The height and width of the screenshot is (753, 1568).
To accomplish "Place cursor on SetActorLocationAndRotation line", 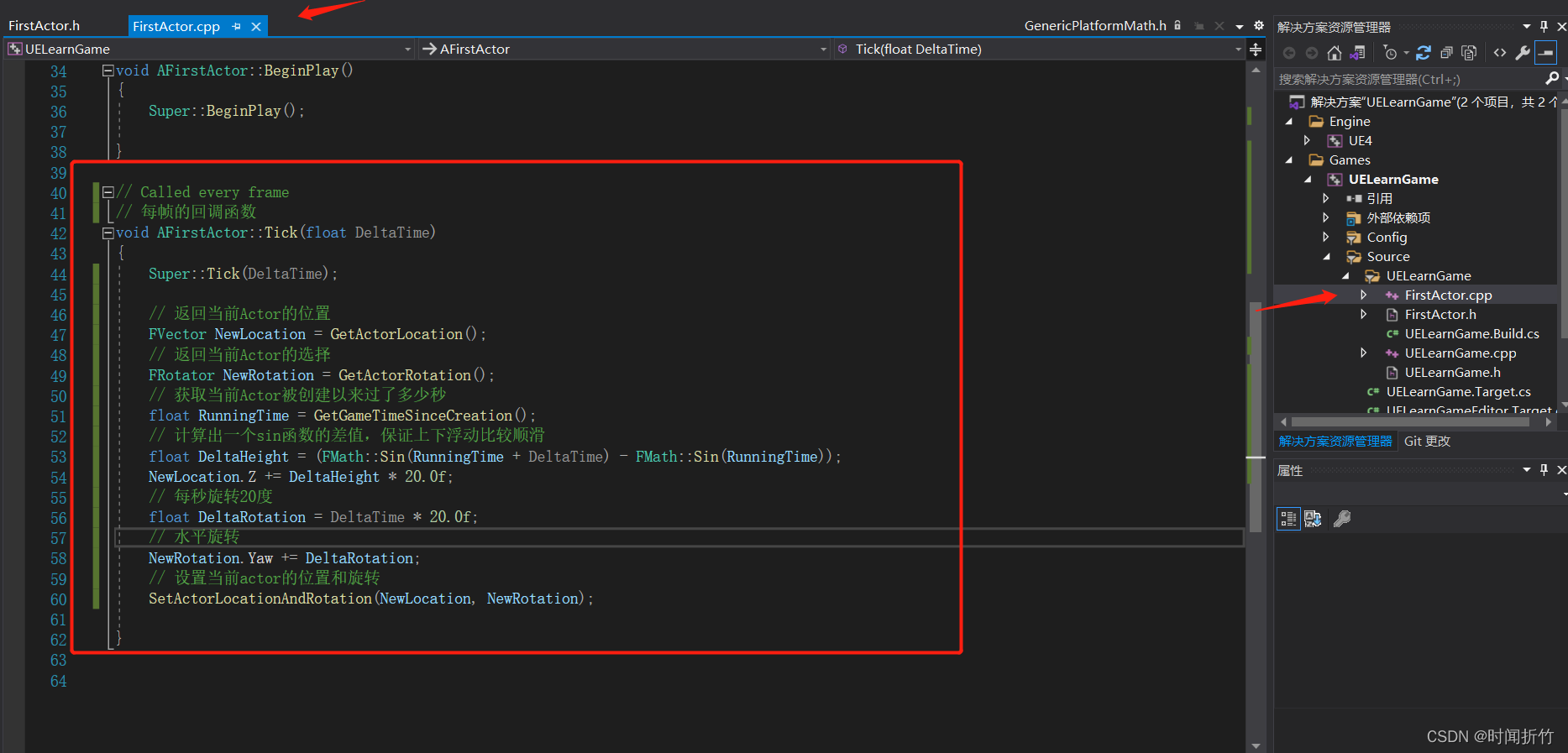I will click(x=370, y=599).
